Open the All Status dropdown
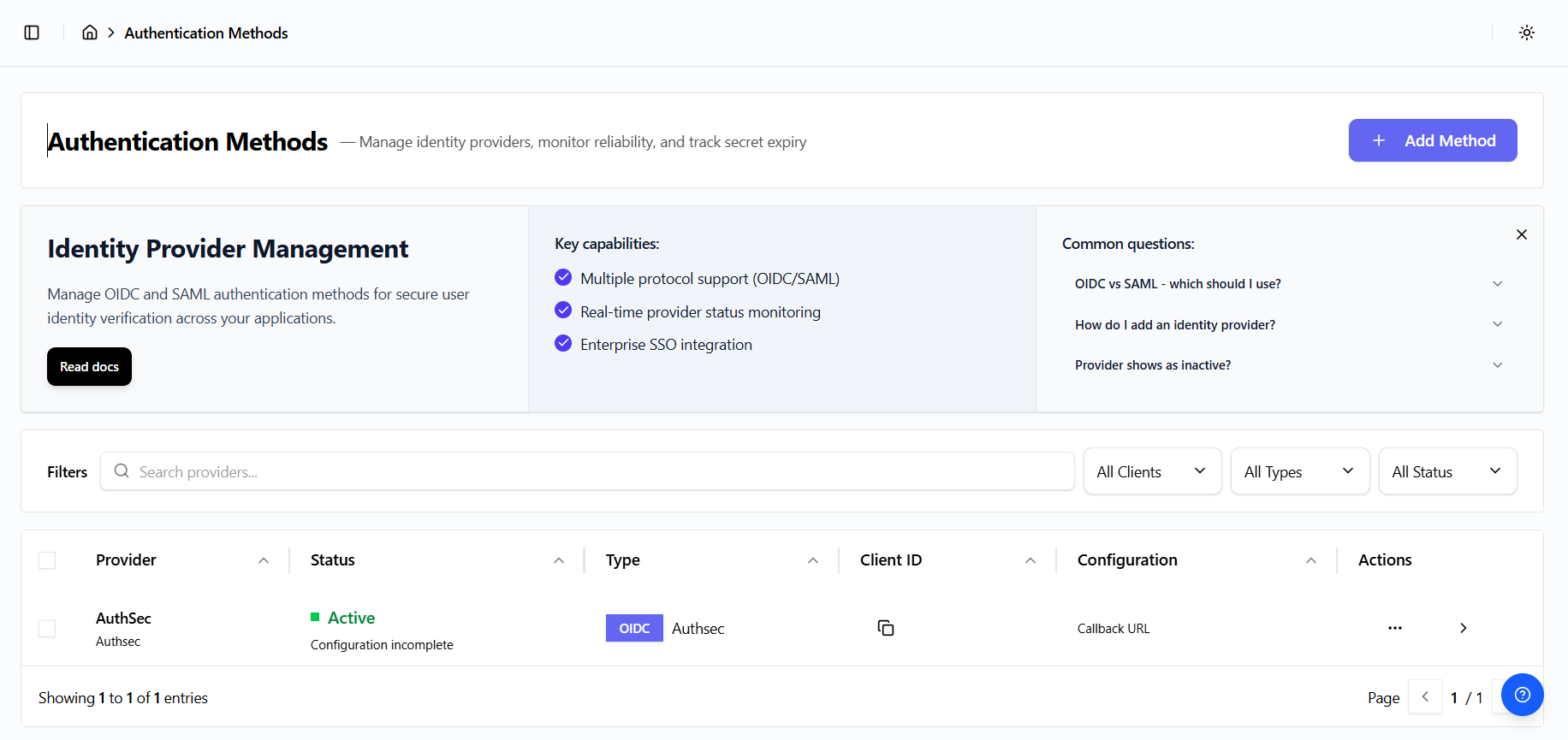 click(x=1448, y=471)
